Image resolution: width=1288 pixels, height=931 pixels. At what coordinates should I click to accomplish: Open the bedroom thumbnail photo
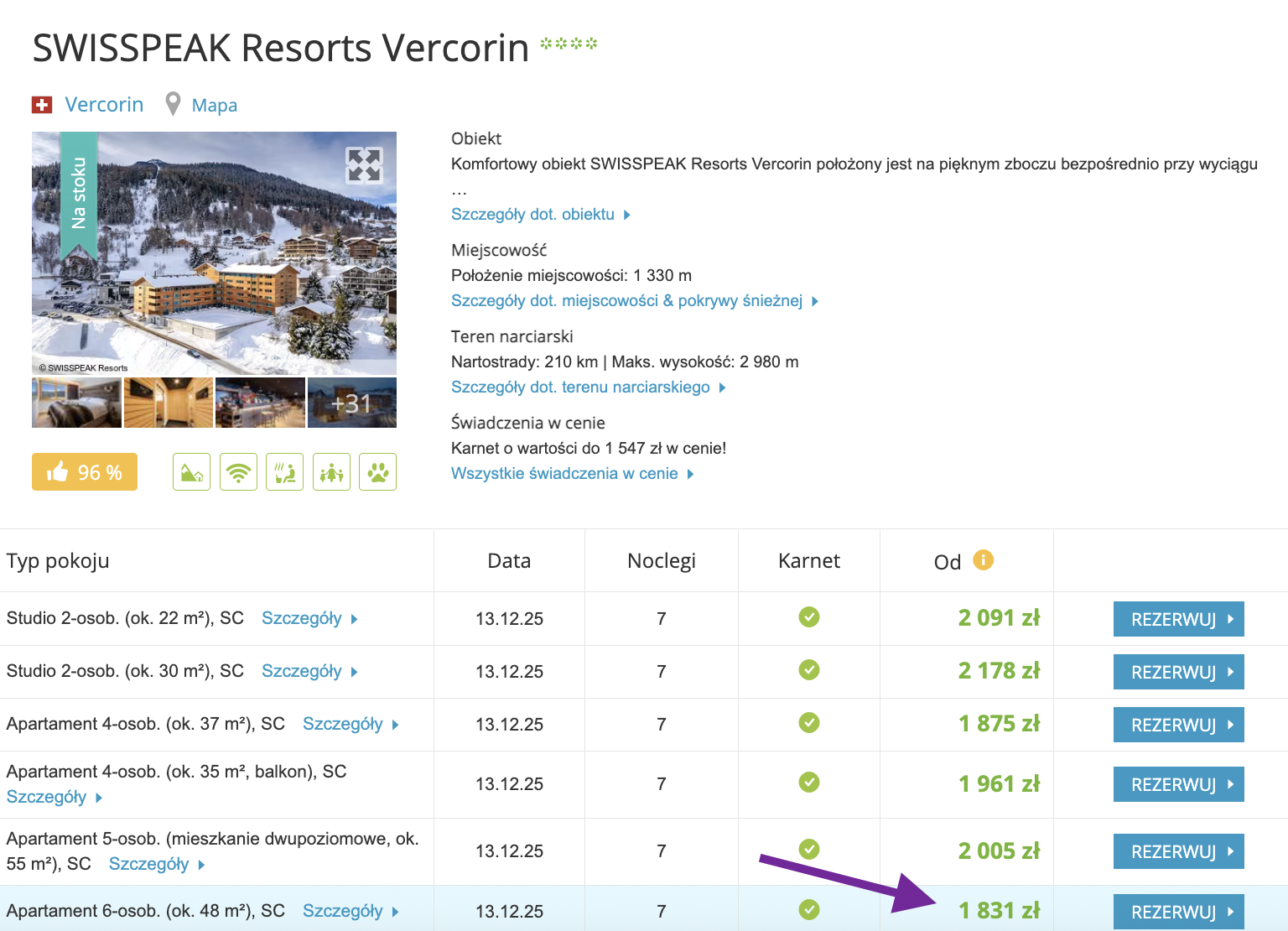(x=76, y=403)
